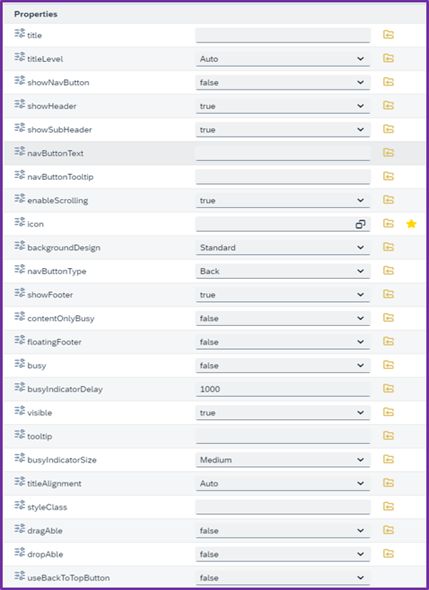429x590 pixels.
Task: Open the titleLevel dropdown set to Auto
Action: point(283,59)
